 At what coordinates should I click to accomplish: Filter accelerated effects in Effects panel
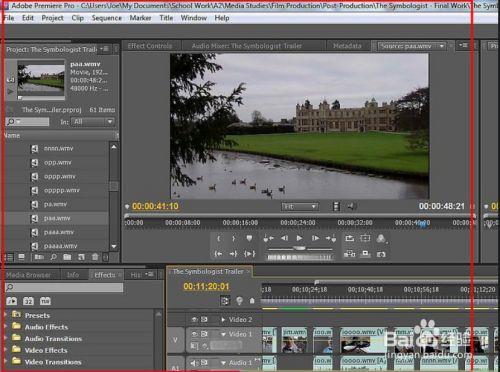(12, 301)
